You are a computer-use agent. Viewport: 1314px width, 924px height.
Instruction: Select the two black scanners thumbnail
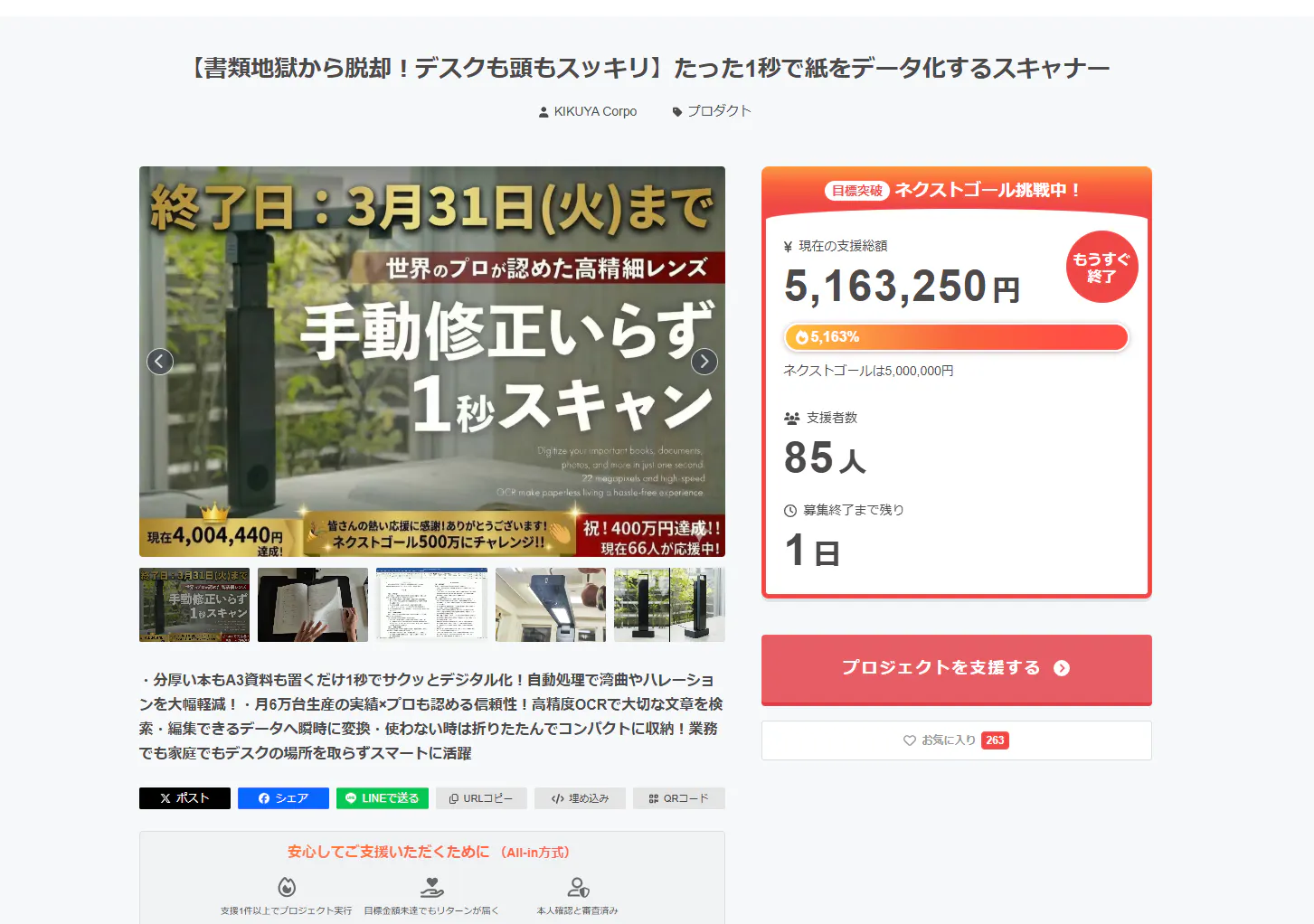pyautogui.click(x=669, y=605)
